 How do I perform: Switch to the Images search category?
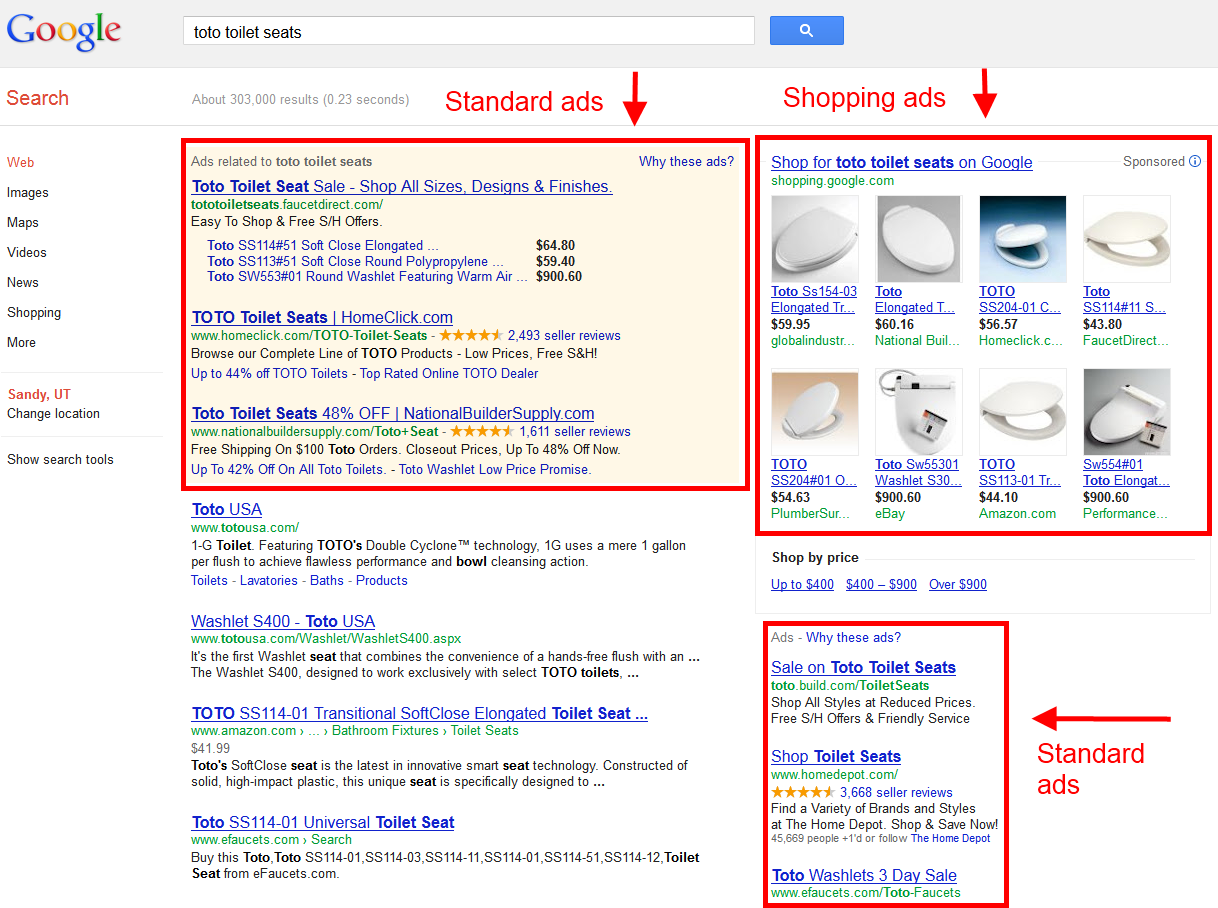click(28, 192)
